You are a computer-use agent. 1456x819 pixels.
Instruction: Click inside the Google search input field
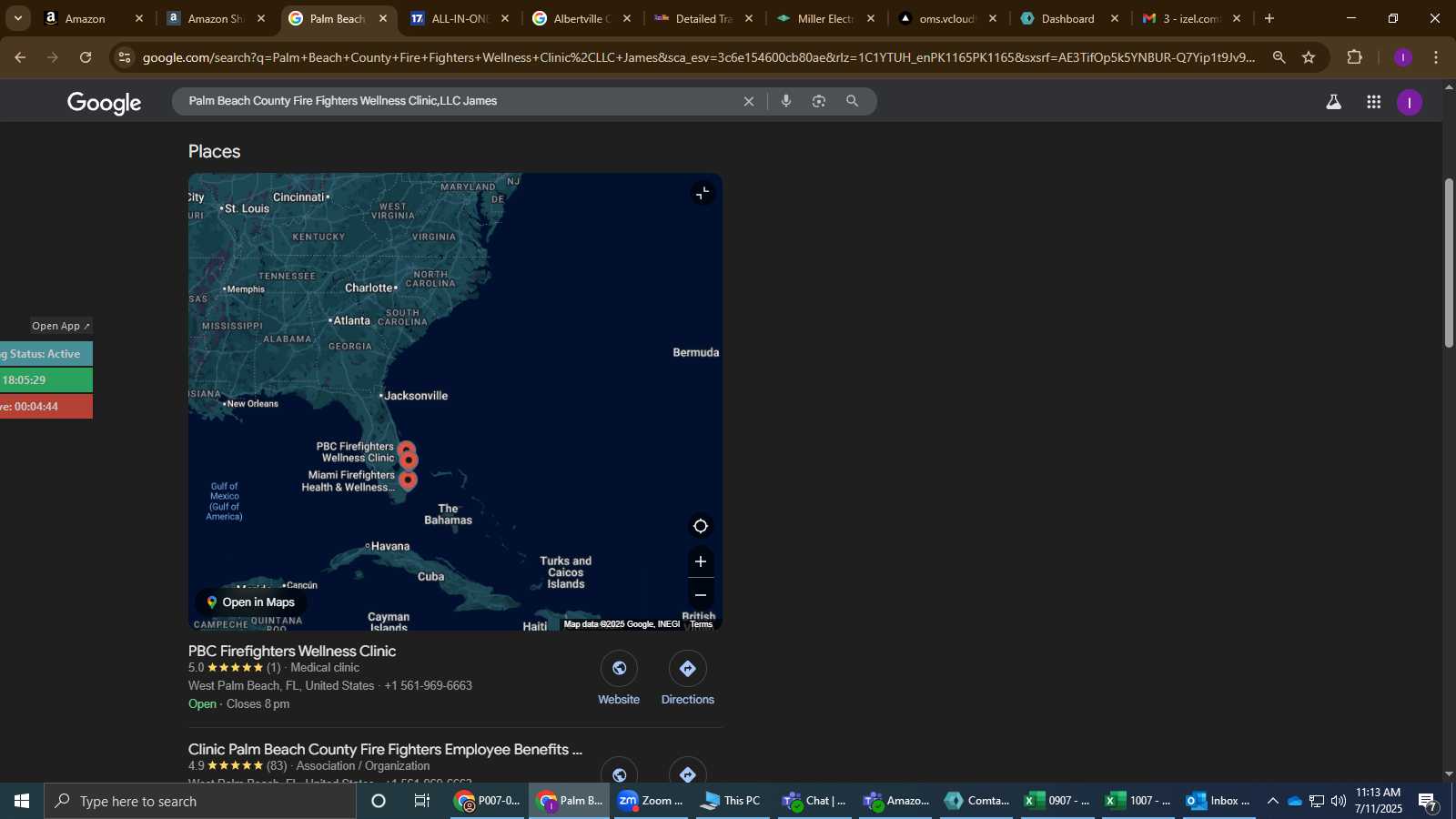455,101
